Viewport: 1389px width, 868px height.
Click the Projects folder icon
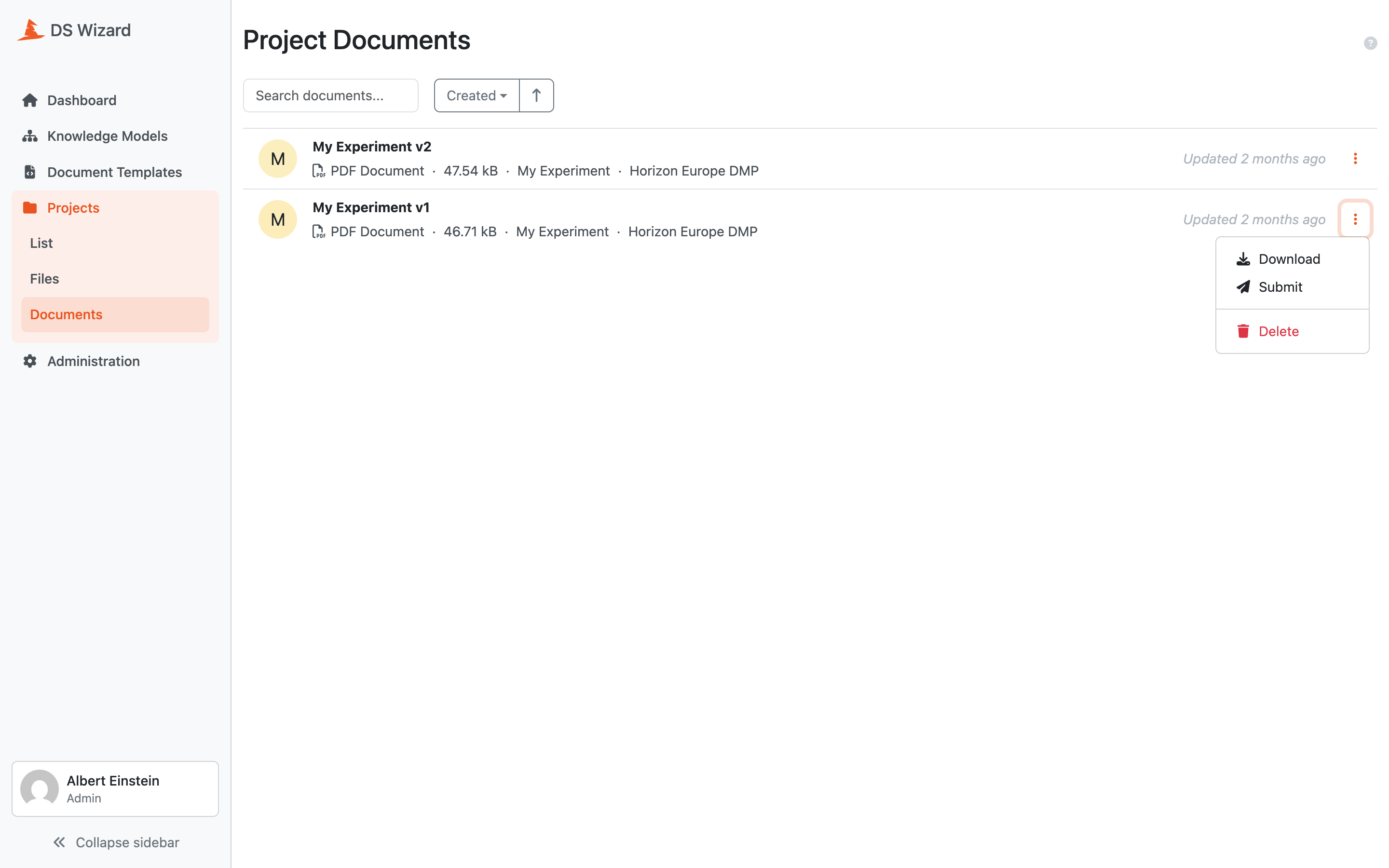pyautogui.click(x=30, y=208)
